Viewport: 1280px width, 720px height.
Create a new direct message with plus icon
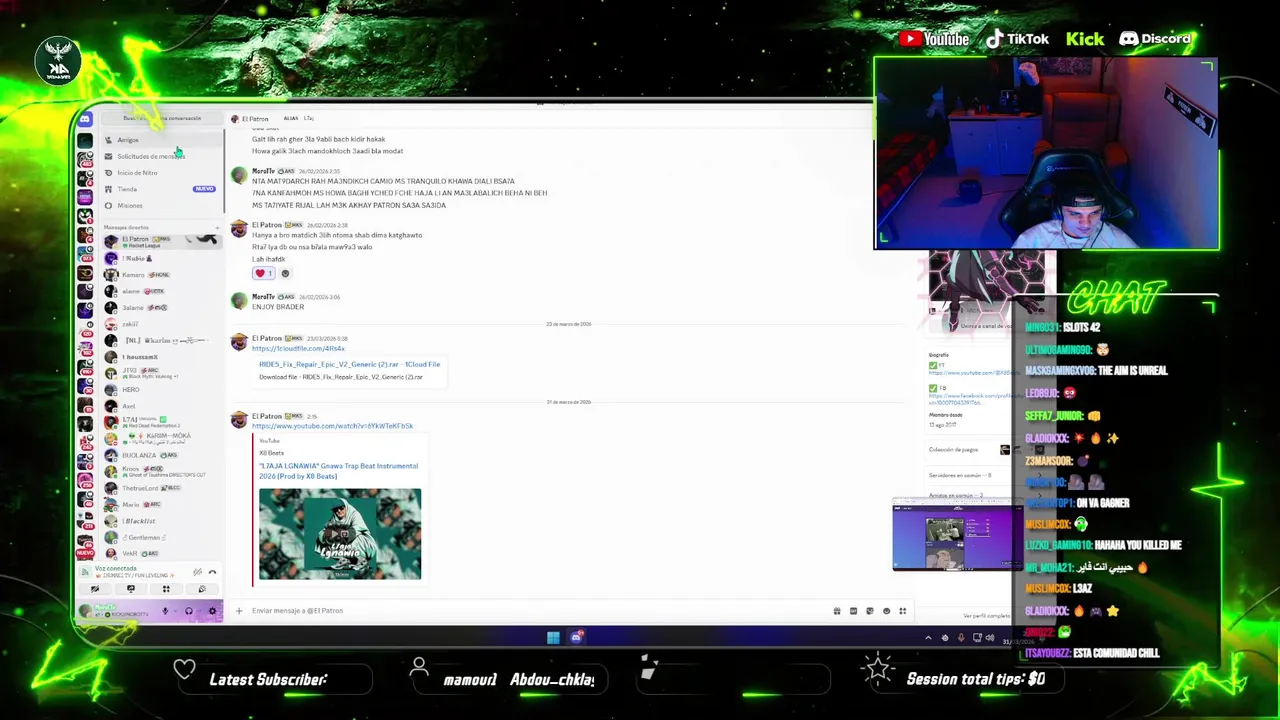coord(217,228)
